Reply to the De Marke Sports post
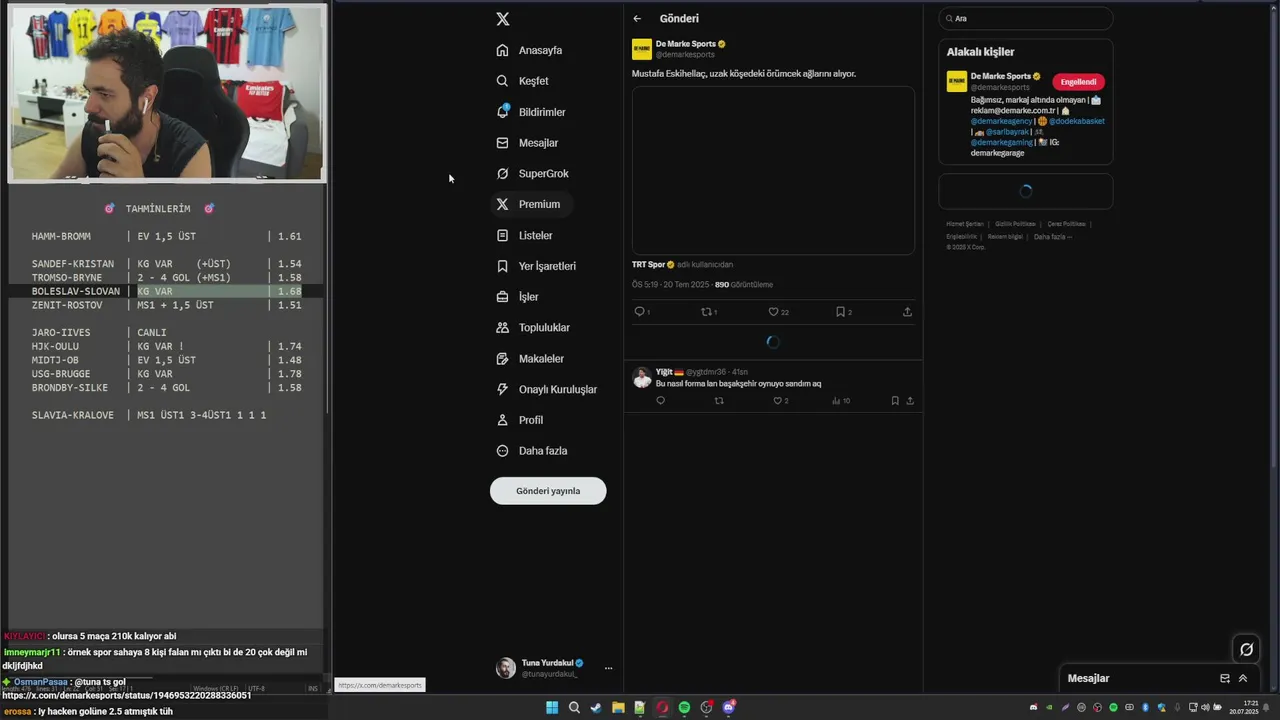 click(639, 312)
